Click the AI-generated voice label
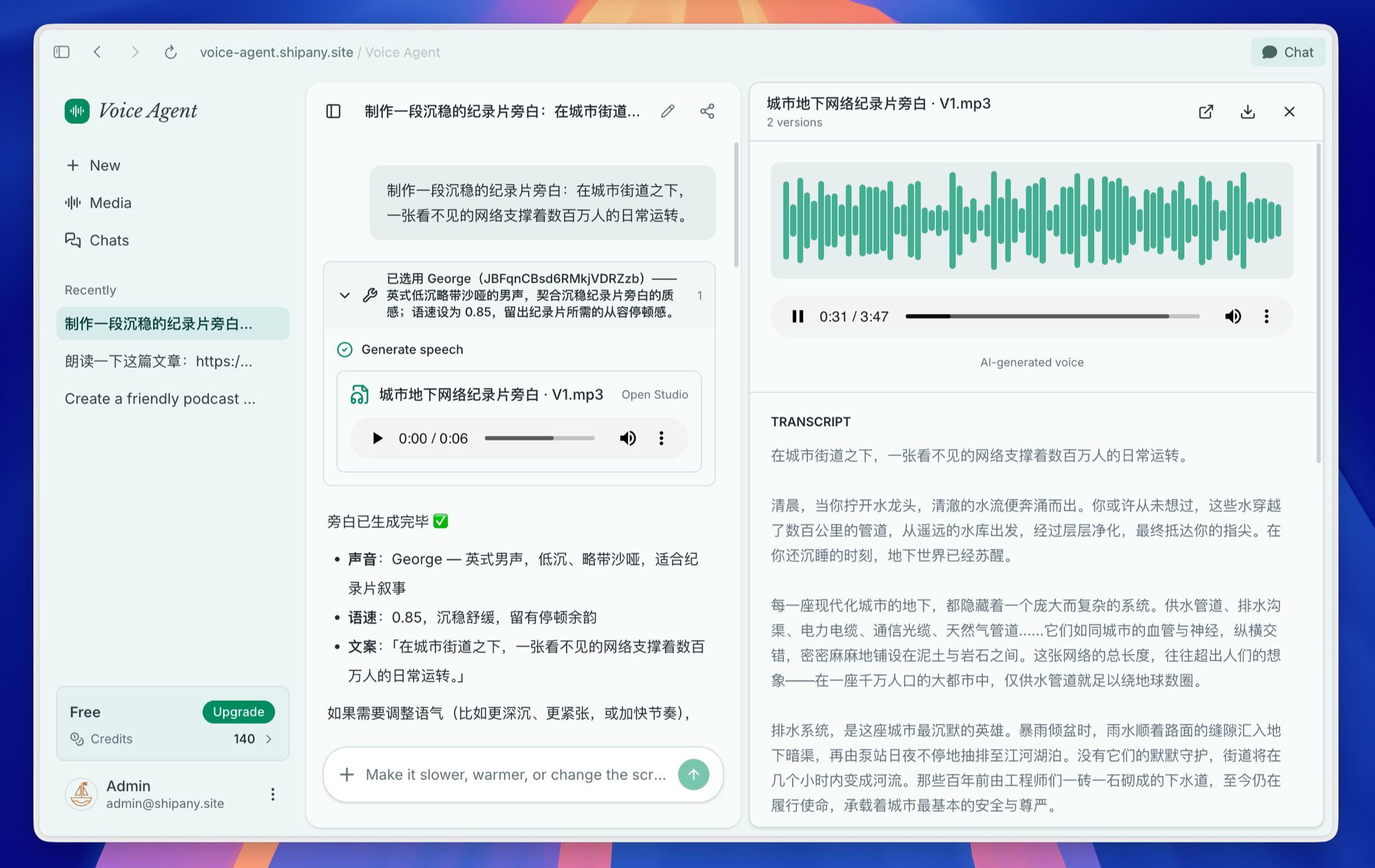Viewport: 1375px width, 868px height. click(x=1032, y=362)
